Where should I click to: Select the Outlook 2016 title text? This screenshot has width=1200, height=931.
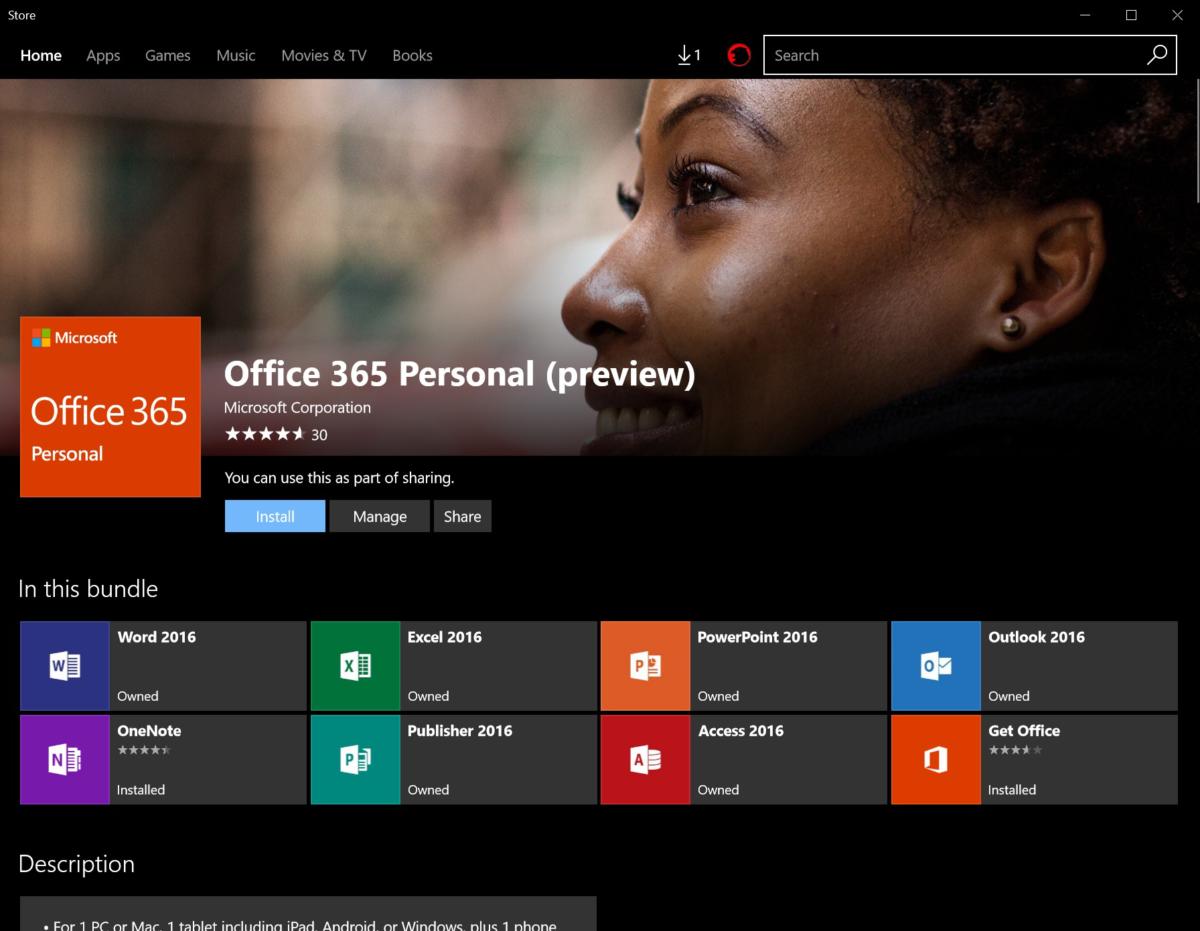[1037, 637]
